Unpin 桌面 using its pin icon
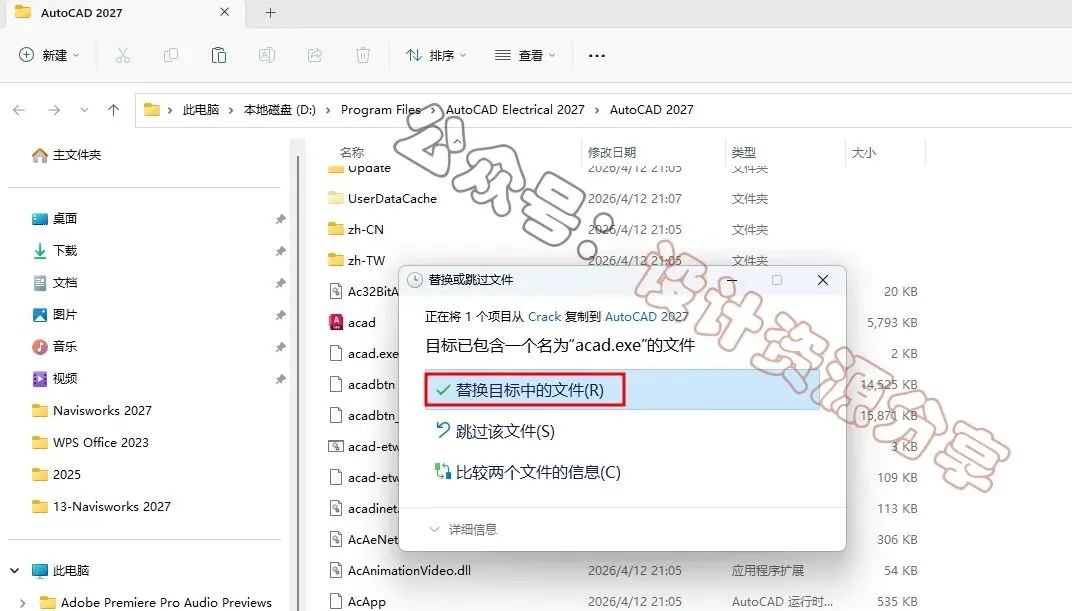1072x611 pixels. [x=280, y=219]
